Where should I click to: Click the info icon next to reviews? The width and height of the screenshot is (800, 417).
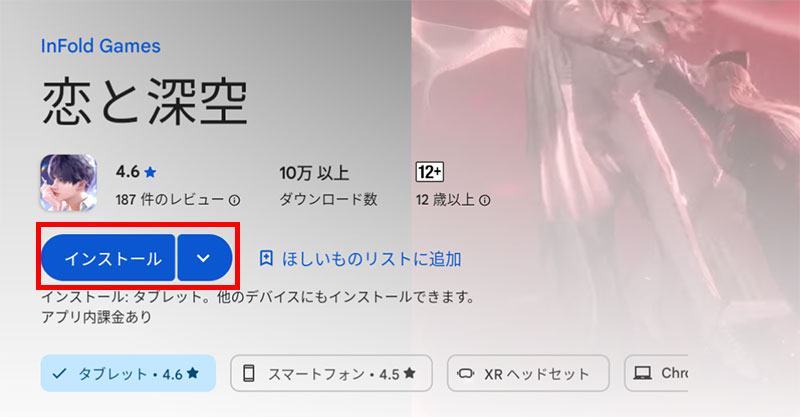click(234, 200)
